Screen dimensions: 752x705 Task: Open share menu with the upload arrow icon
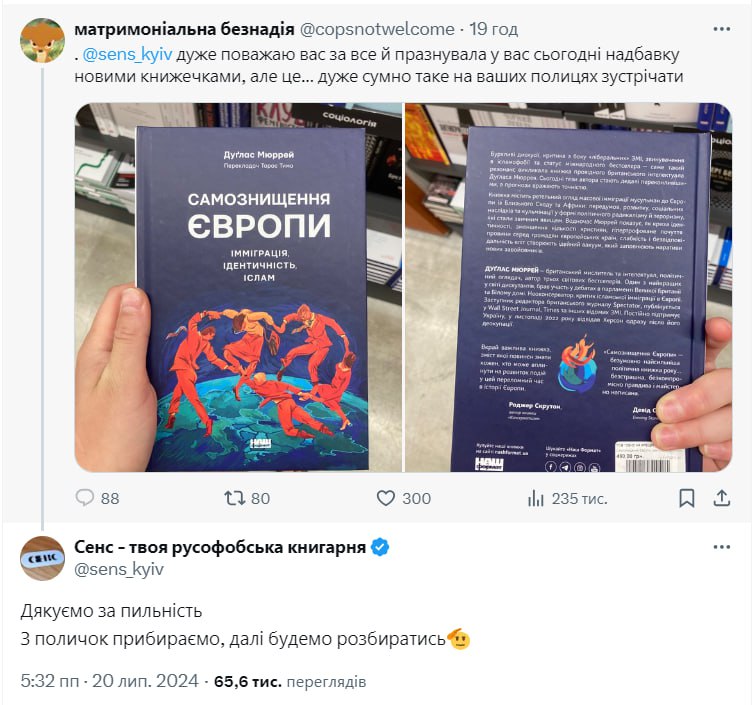(721, 498)
